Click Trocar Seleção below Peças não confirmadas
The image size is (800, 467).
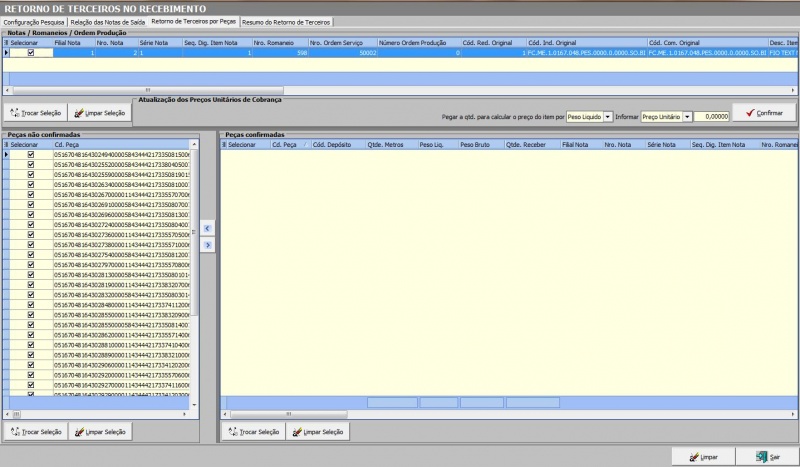pyautogui.click(x=35, y=432)
